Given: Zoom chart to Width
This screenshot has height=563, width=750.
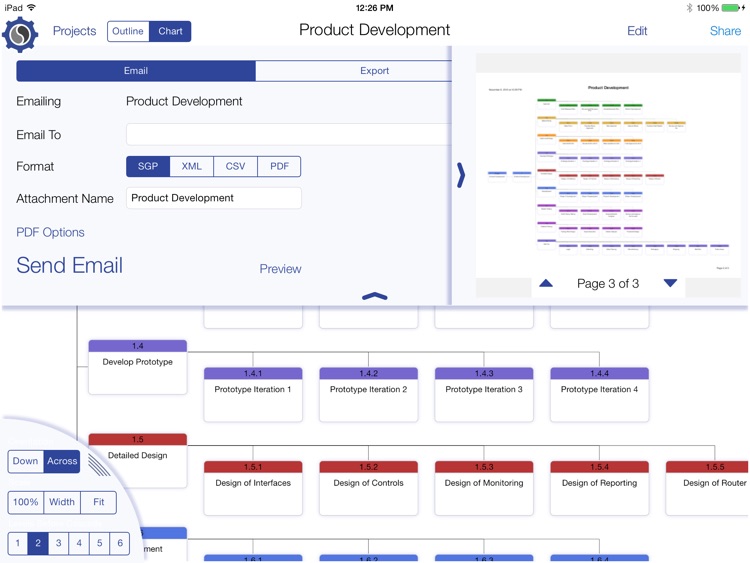Looking at the screenshot, I should [x=62, y=502].
